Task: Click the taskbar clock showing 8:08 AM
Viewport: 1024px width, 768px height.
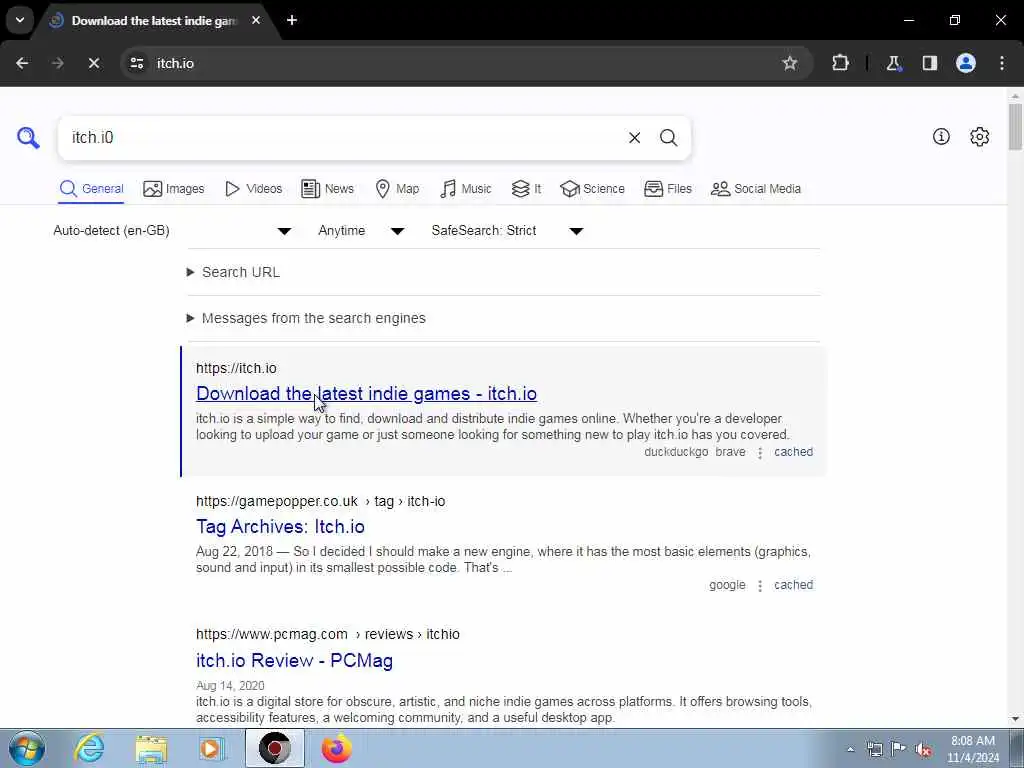Action: coord(973,749)
